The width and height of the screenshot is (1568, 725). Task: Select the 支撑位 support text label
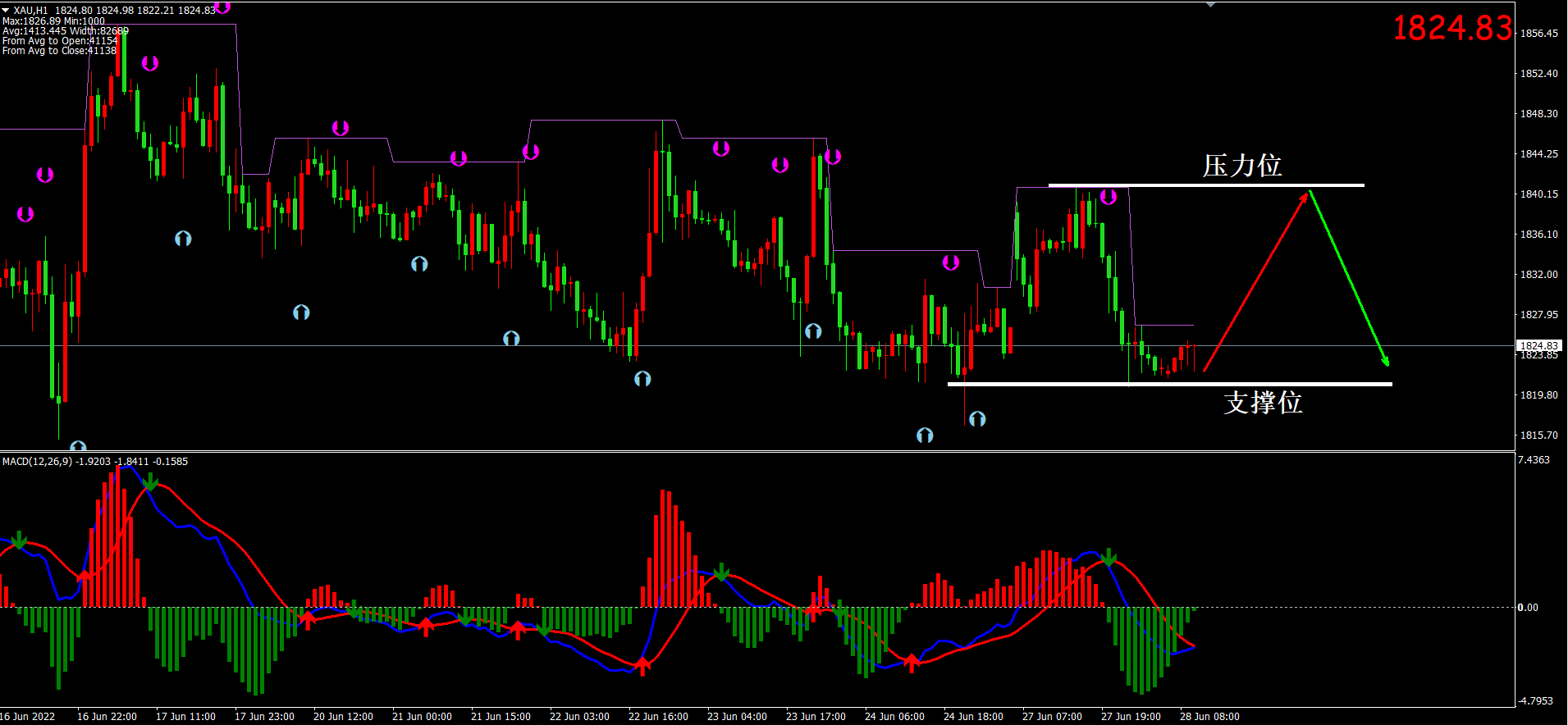tap(1263, 402)
